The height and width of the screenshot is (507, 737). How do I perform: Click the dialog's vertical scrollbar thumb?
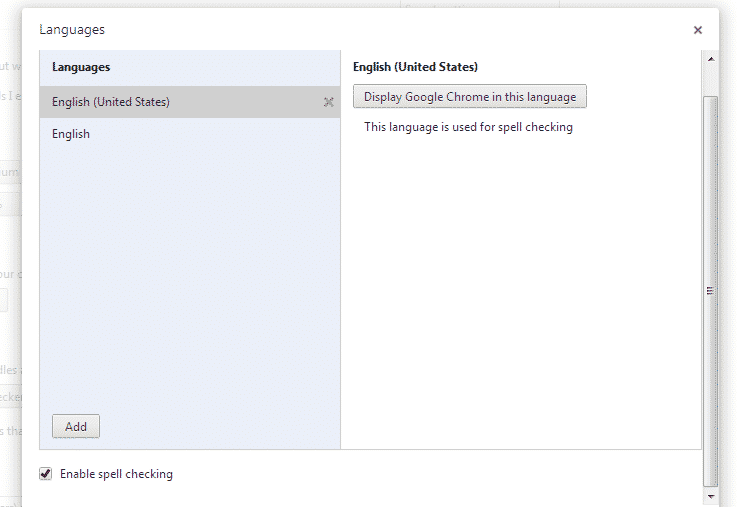click(x=711, y=290)
